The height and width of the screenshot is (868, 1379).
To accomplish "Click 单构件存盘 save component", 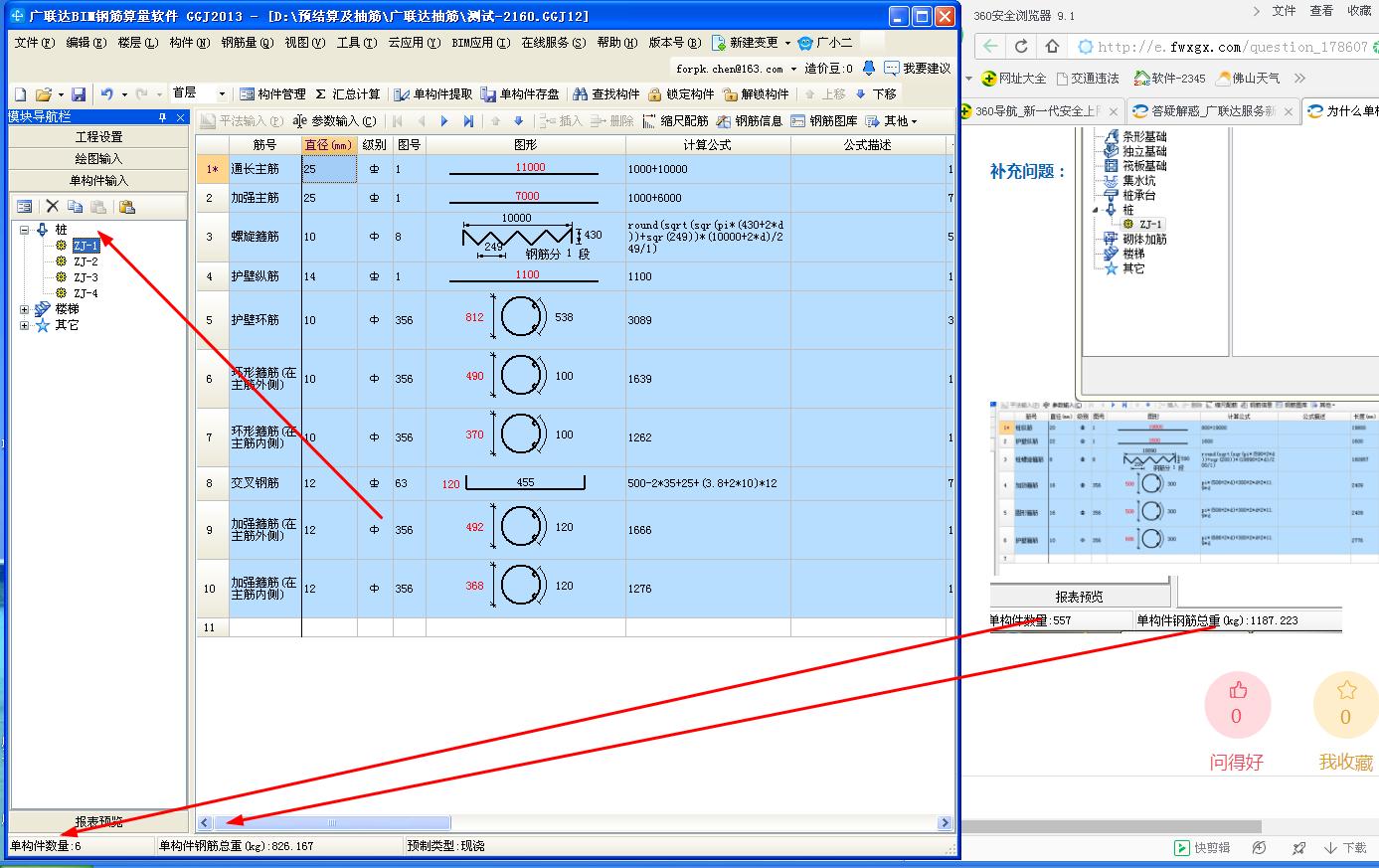I will pyautogui.click(x=519, y=93).
